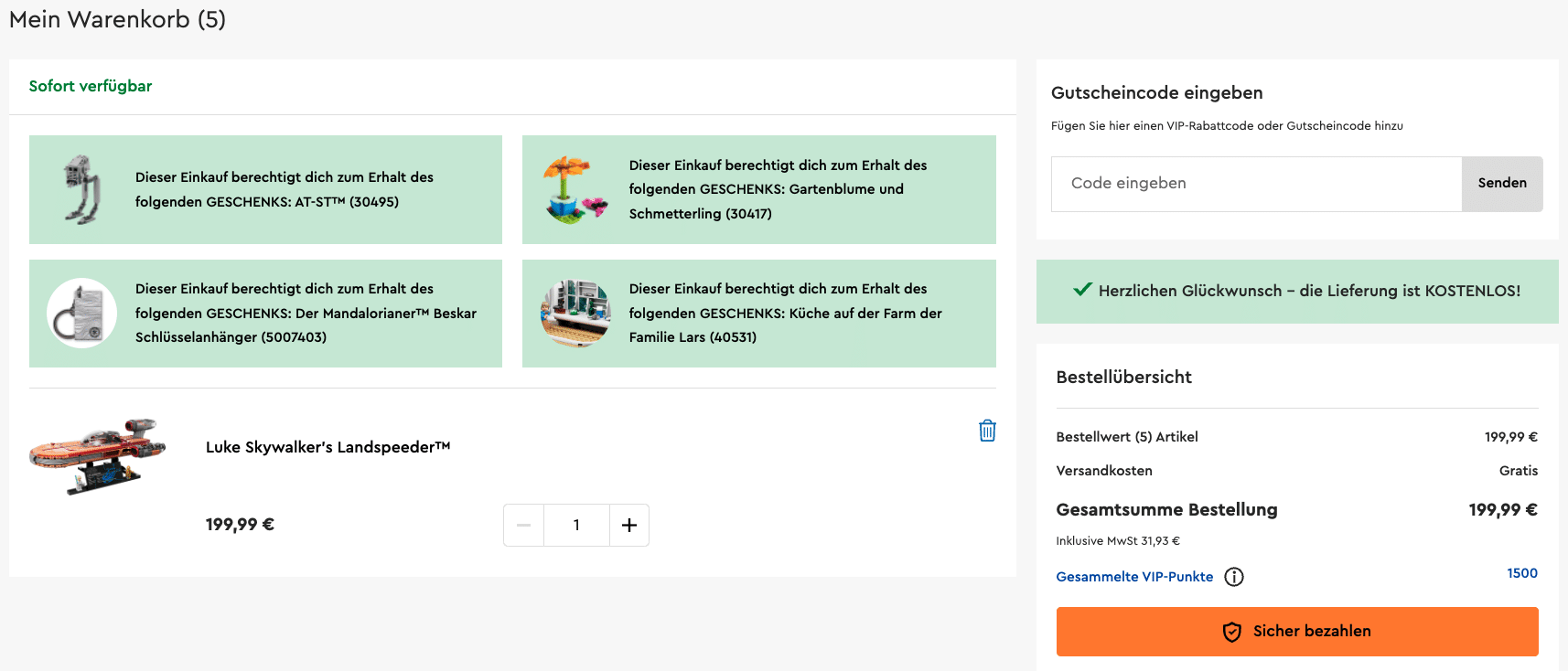Select Gartenblume und Schmetterling (30417) gift text
This screenshot has height=671, width=1568.
[x=778, y=189]
